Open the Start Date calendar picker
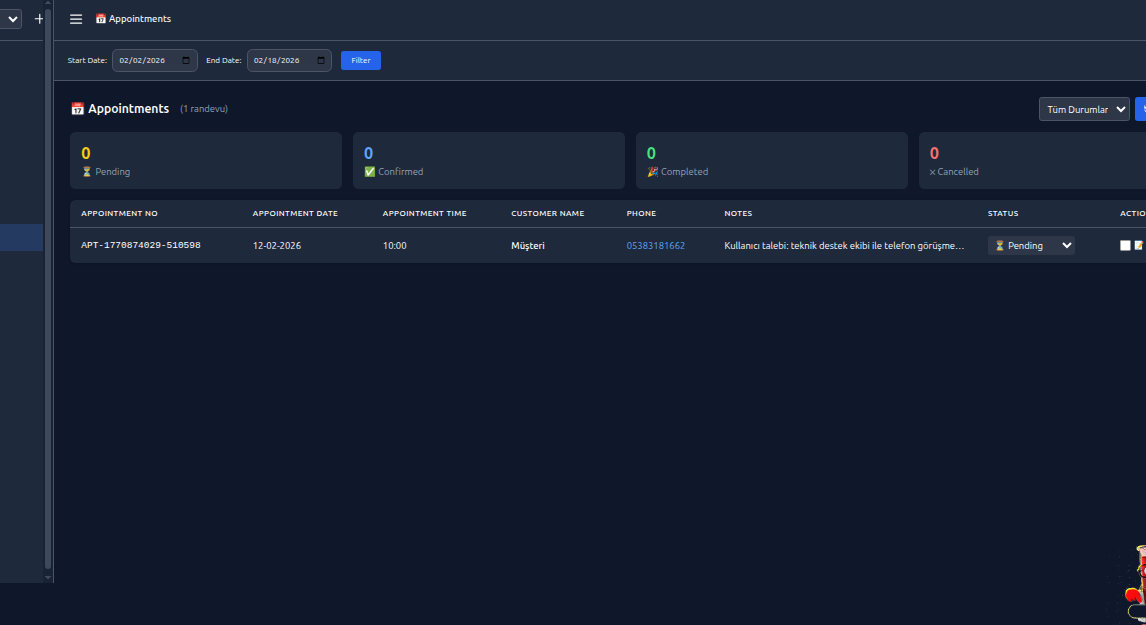Screen dimensions: 1146x625 click(185, 60)
